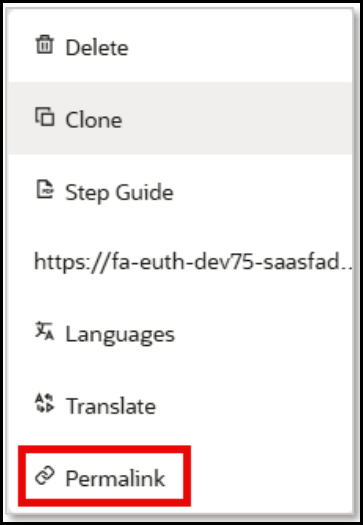This screenshot has width=363, height=525.
Task: Select the Delete menu entry
Action: tap(180, 45)
